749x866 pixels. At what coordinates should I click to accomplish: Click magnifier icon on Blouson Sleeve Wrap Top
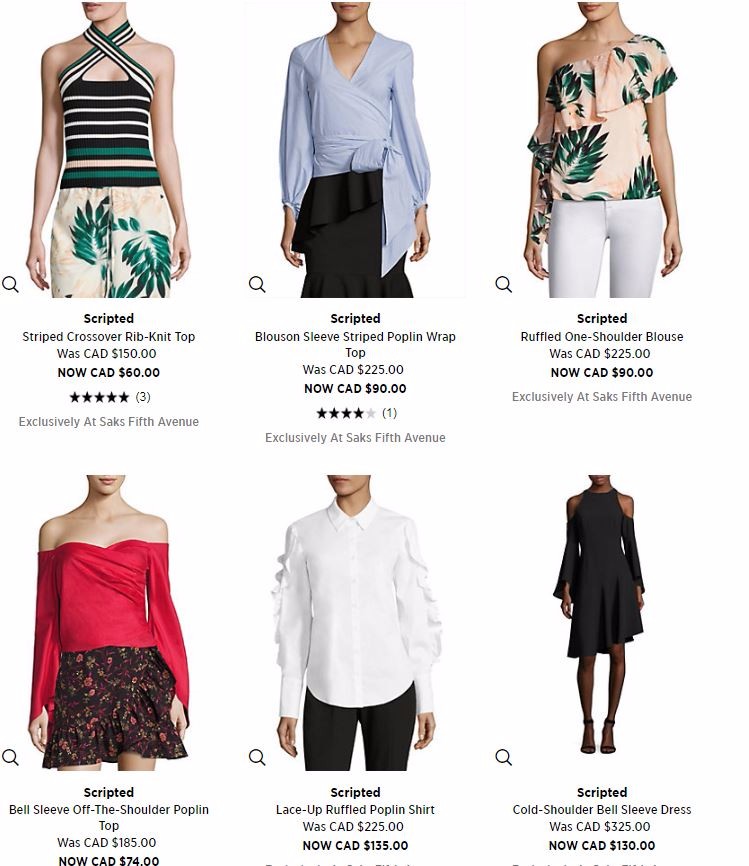(257, 284)
